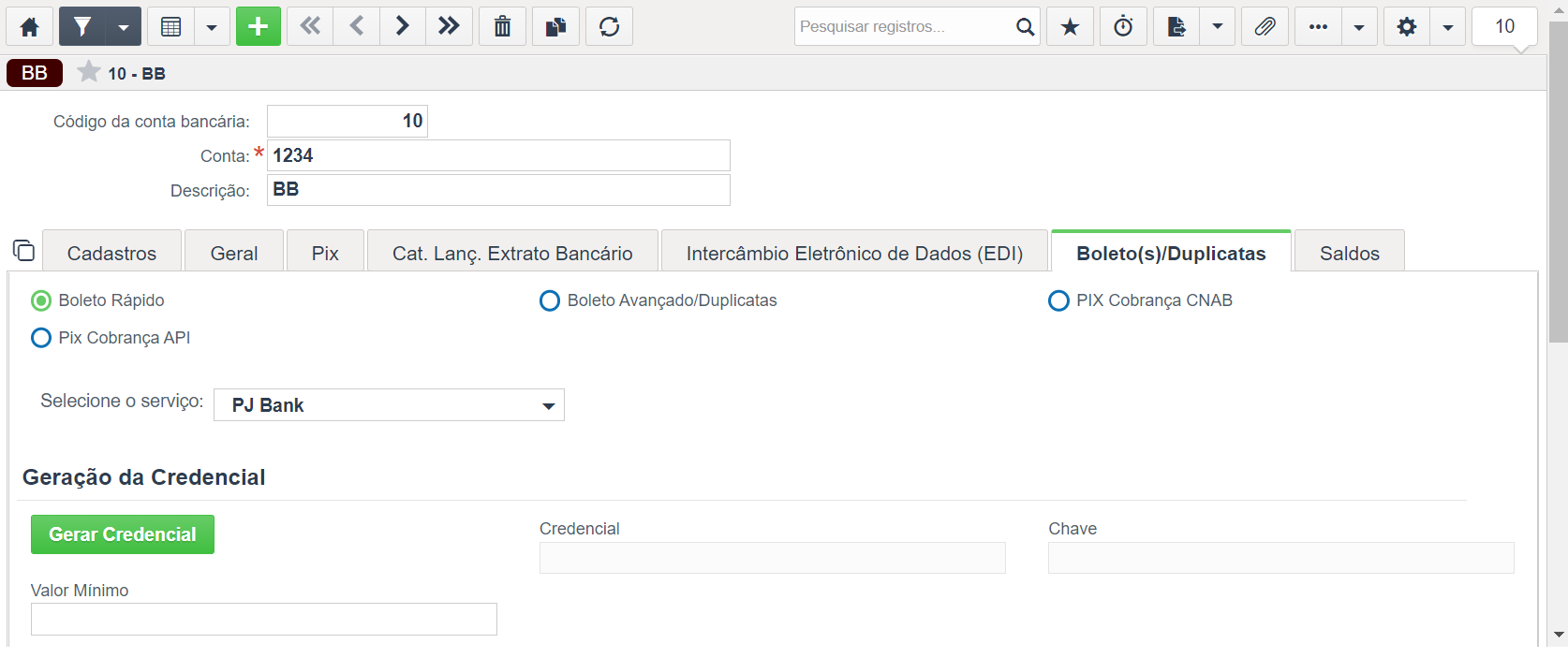1568x658 pixels.
Task: Expand the ellipsis dropdown arrow
Action: (x=1359, y=26)
